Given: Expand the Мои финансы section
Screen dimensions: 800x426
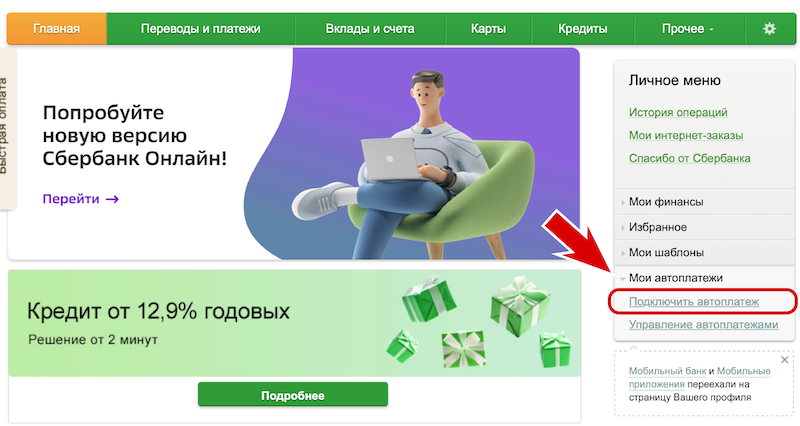Looking at the screenshot, I should [x=705, y=202].
